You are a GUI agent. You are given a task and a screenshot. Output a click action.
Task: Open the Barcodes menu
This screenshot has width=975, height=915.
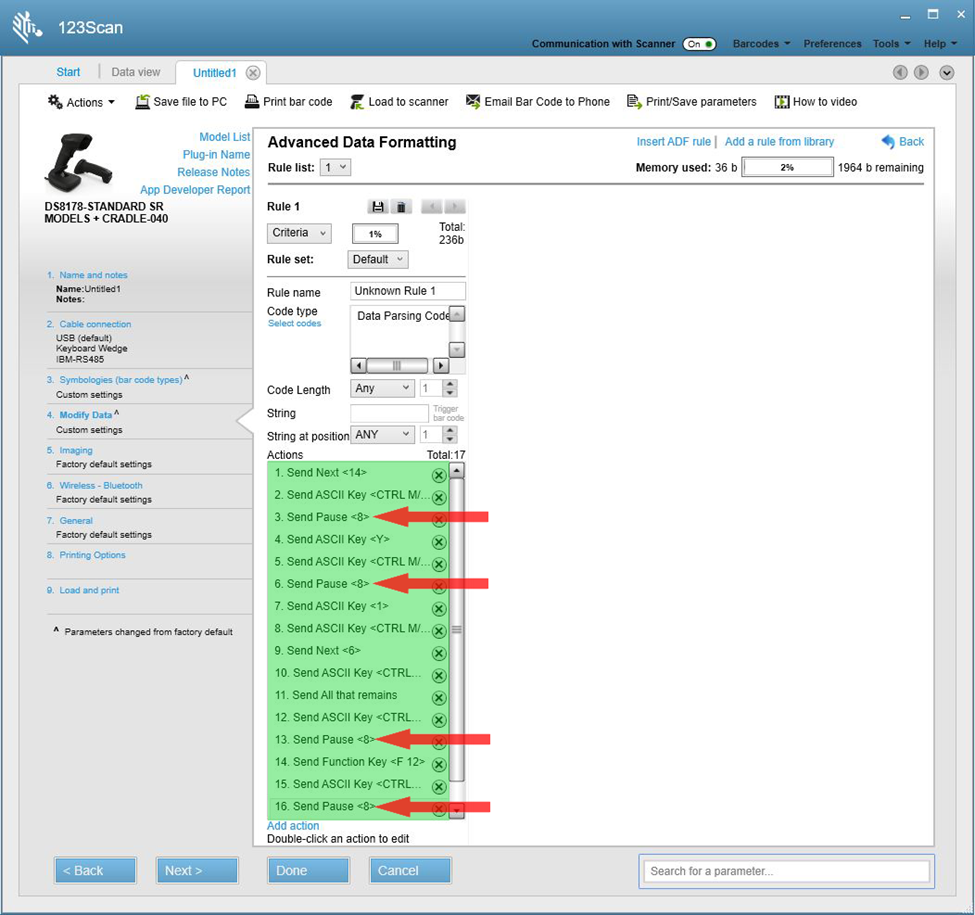point(761,44)
